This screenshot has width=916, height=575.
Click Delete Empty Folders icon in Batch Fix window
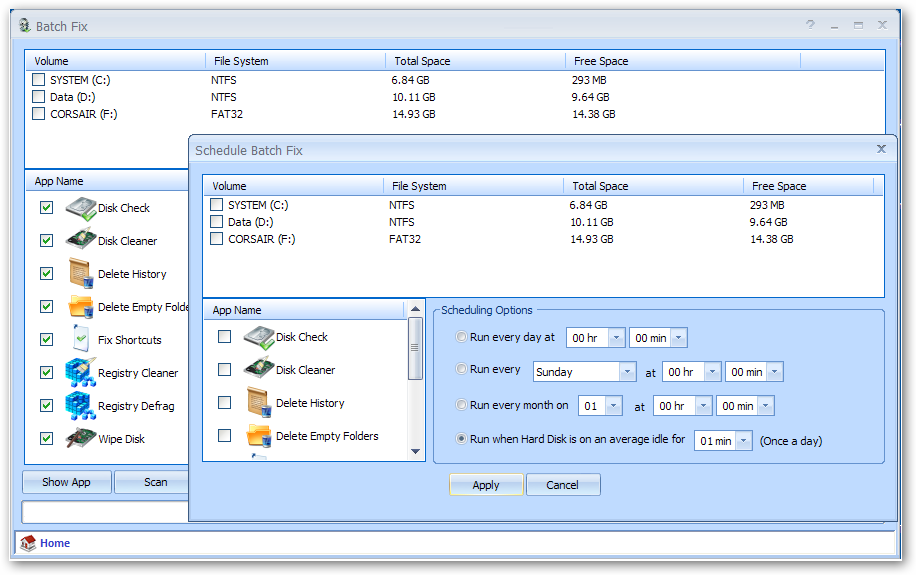tap(81, 306)
